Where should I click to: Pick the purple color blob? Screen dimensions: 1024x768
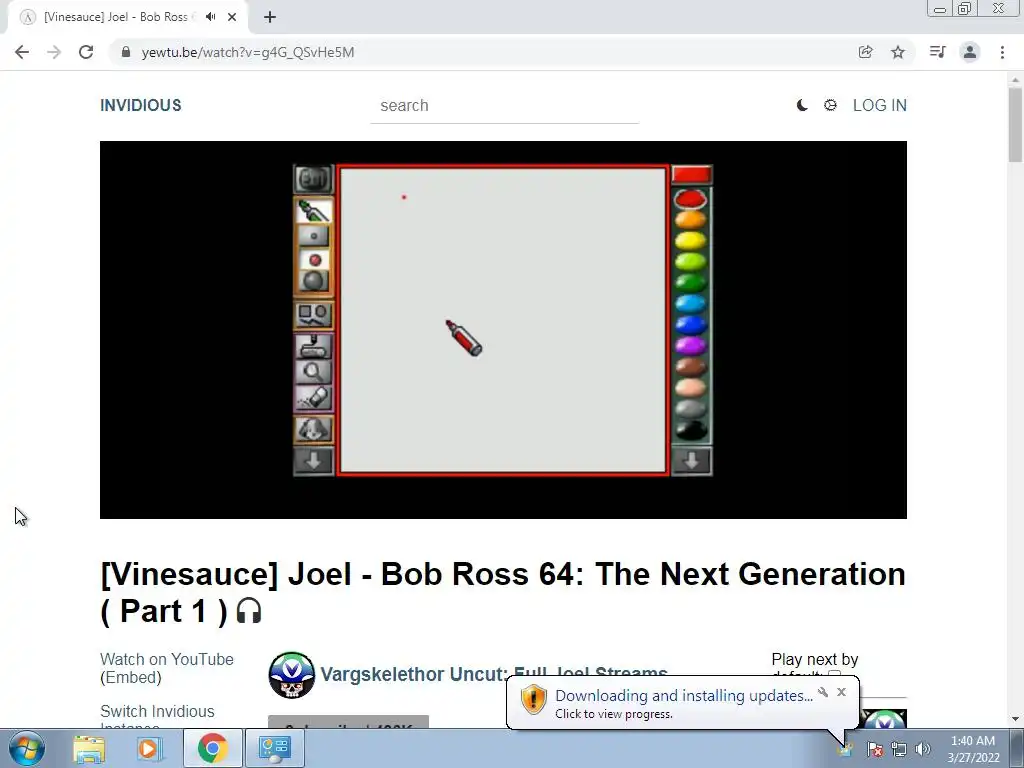coord(690,345)
